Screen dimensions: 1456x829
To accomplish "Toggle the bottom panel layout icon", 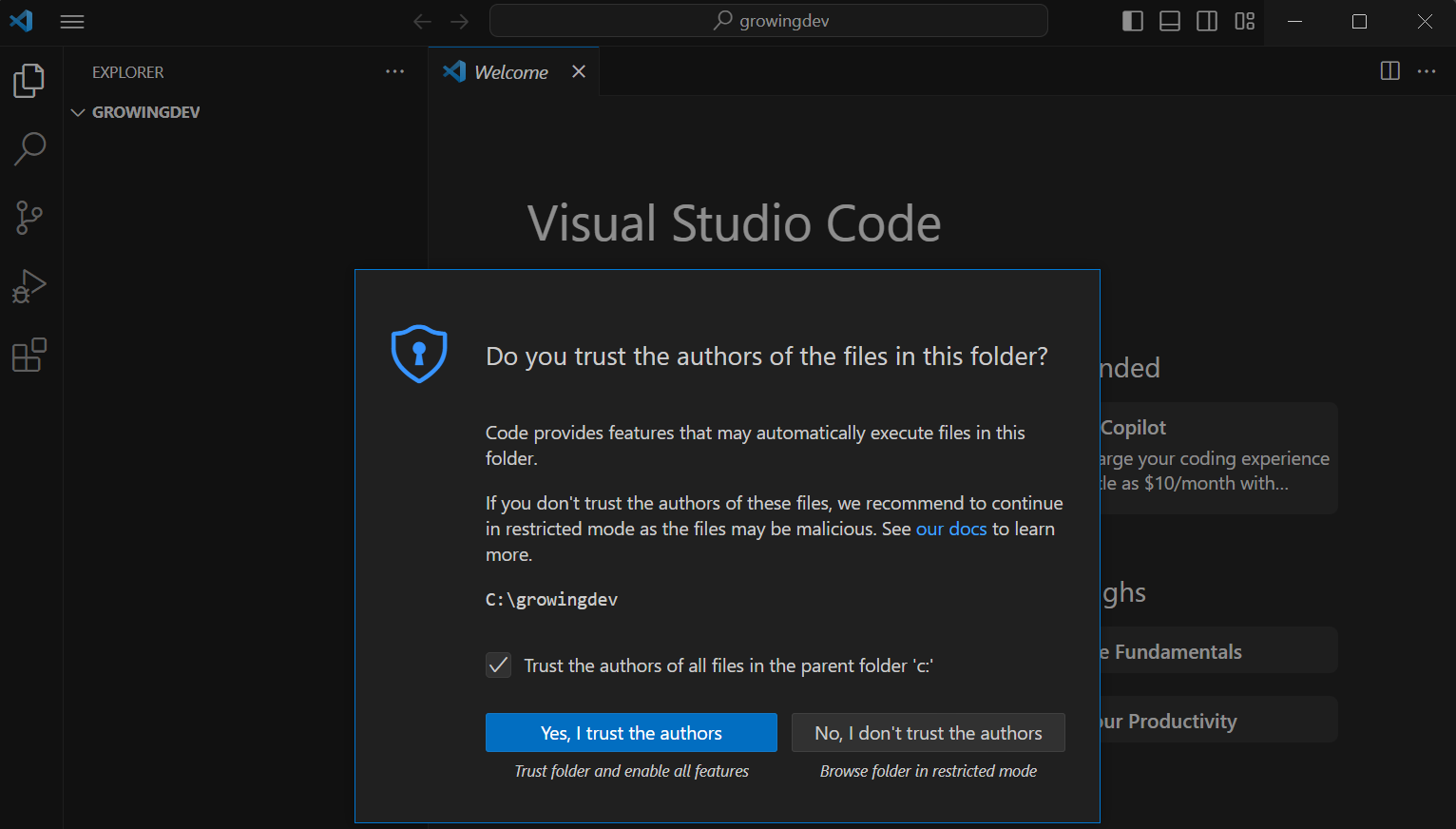I will pos(1170,21).
